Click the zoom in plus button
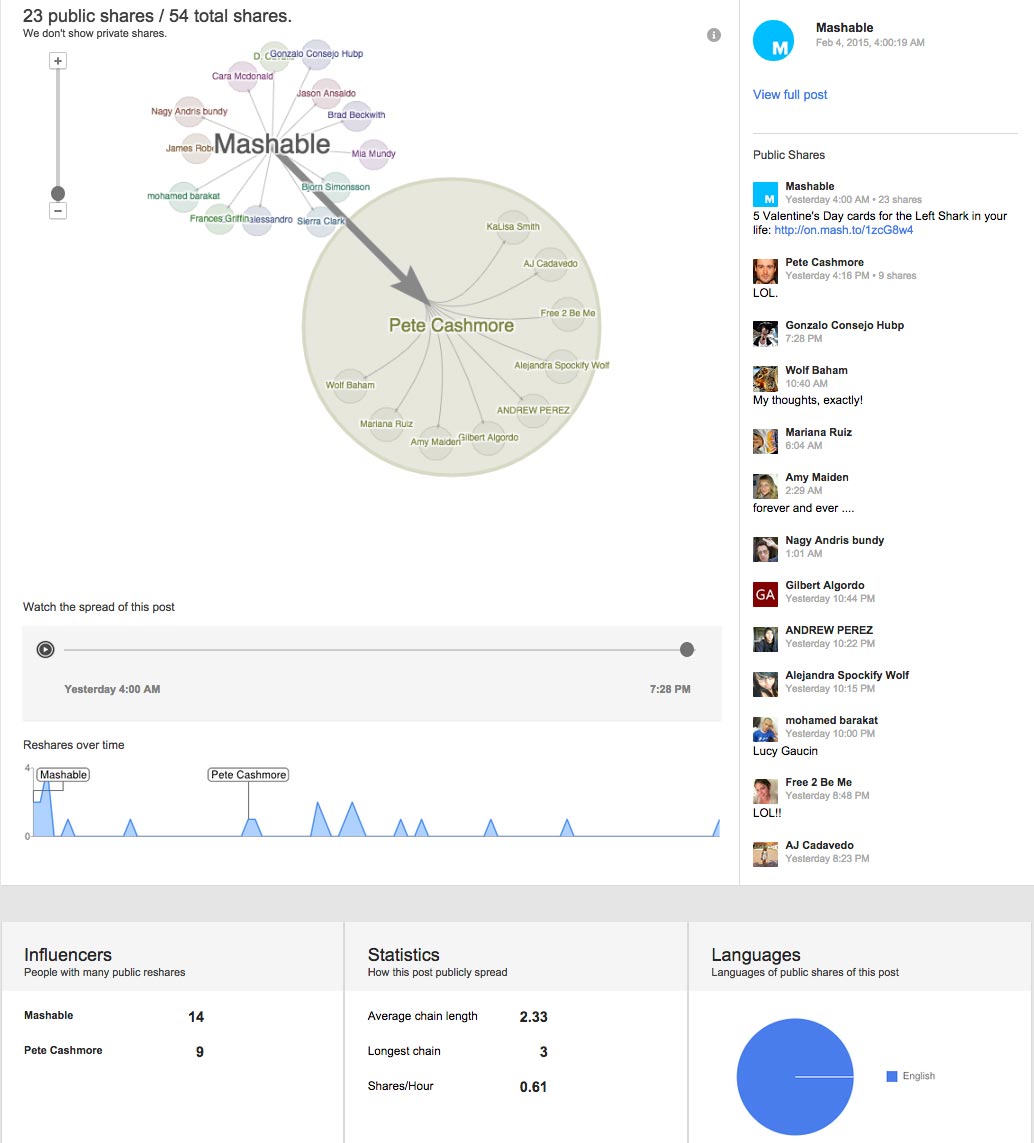Screen dimensions: 1034x1143 pyautogui.click(x=58, y=61)
